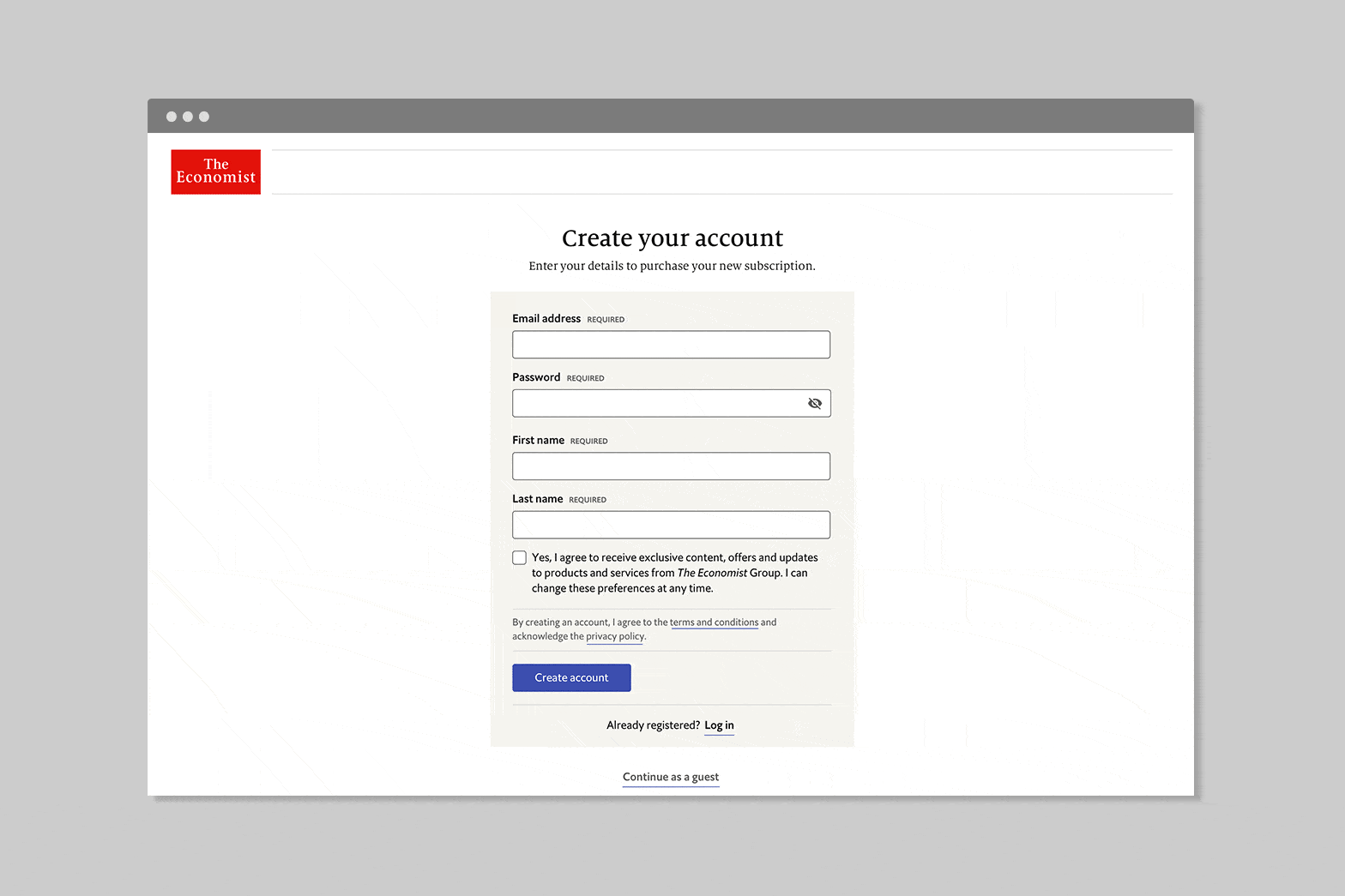
Task: Click the middle window control dot
Action: click(188, 117)
